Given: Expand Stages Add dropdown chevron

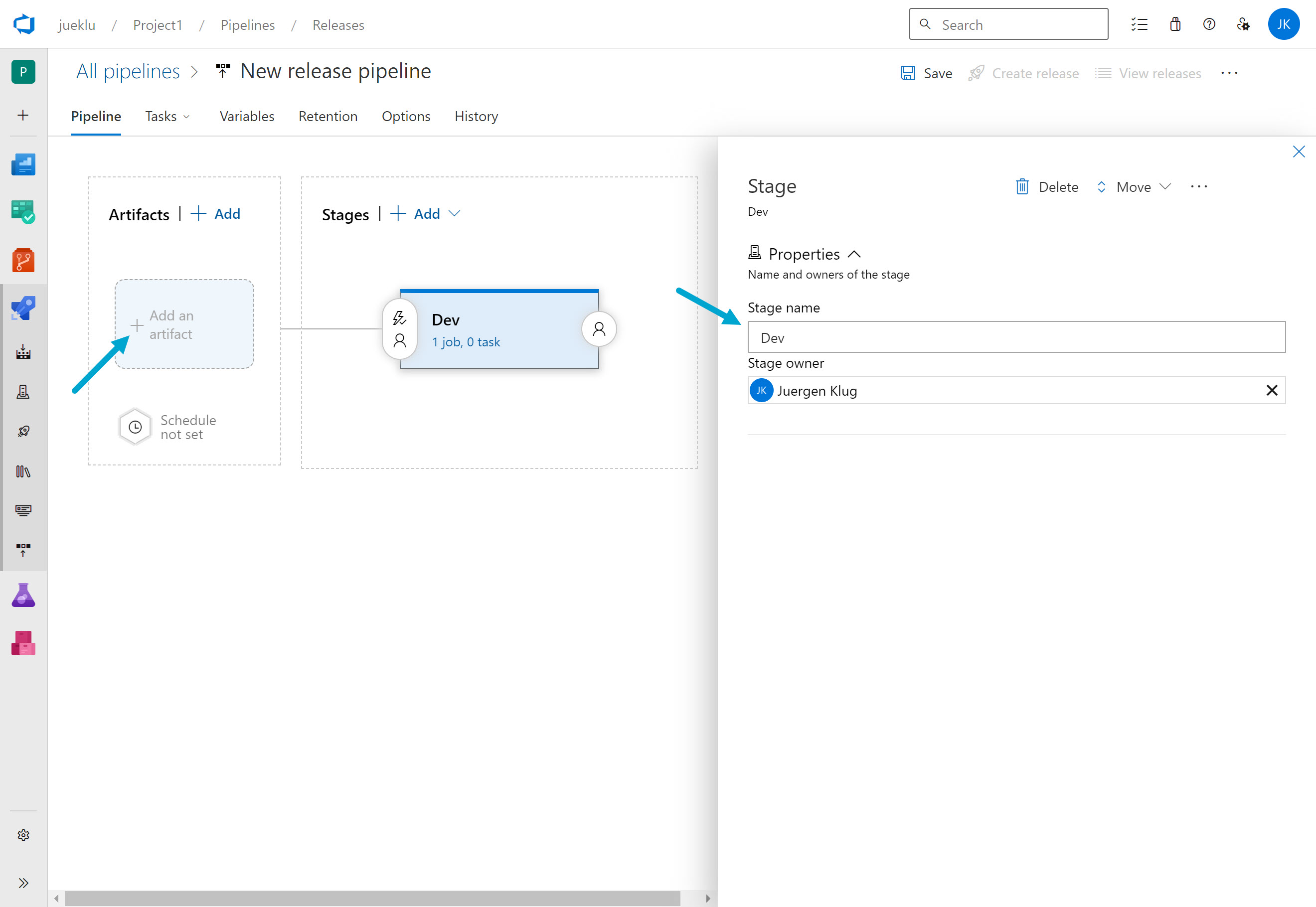Looking at the screenshot, I should [x=454, y=214].
